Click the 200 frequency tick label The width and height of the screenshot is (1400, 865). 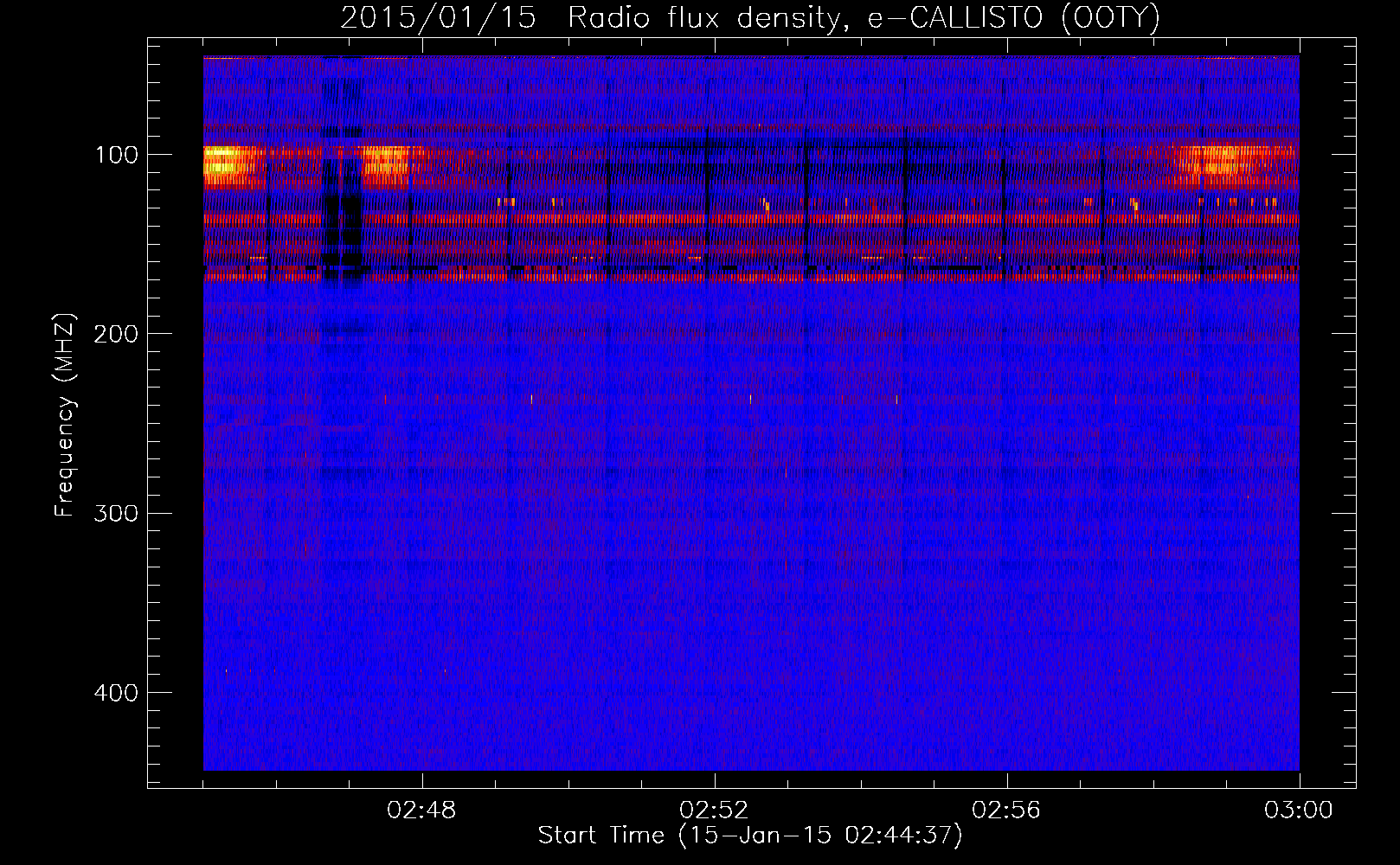[116, 334]
